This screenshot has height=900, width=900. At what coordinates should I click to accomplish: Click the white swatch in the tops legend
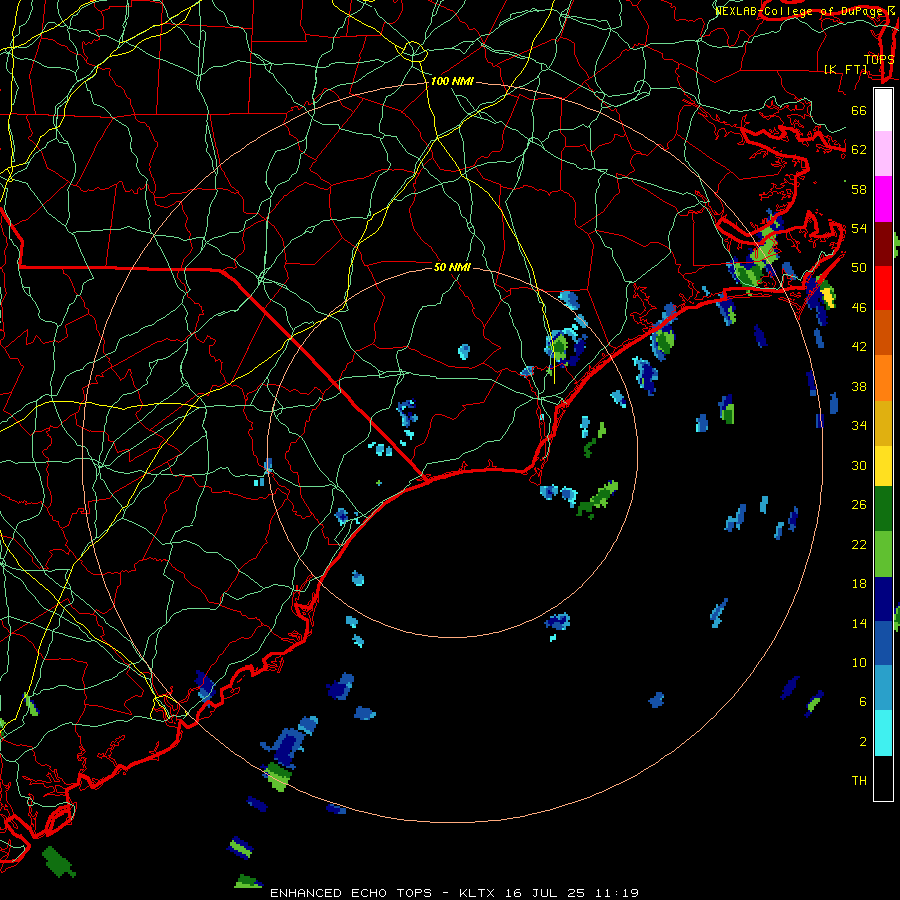883,110
